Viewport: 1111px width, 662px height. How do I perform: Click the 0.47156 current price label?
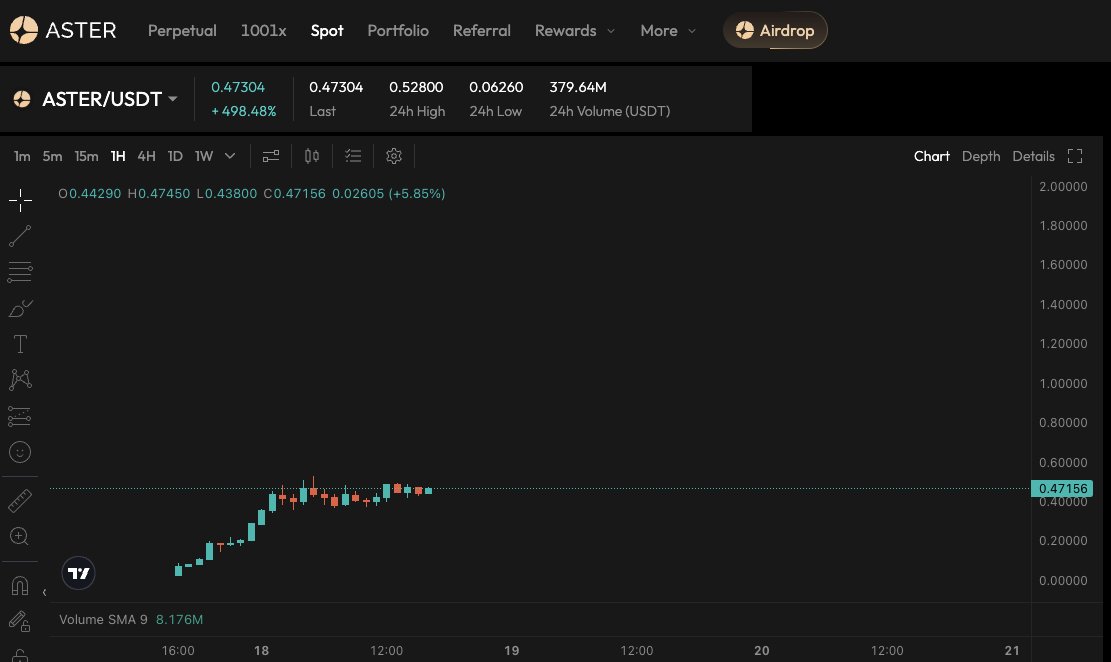[1062, 488]
